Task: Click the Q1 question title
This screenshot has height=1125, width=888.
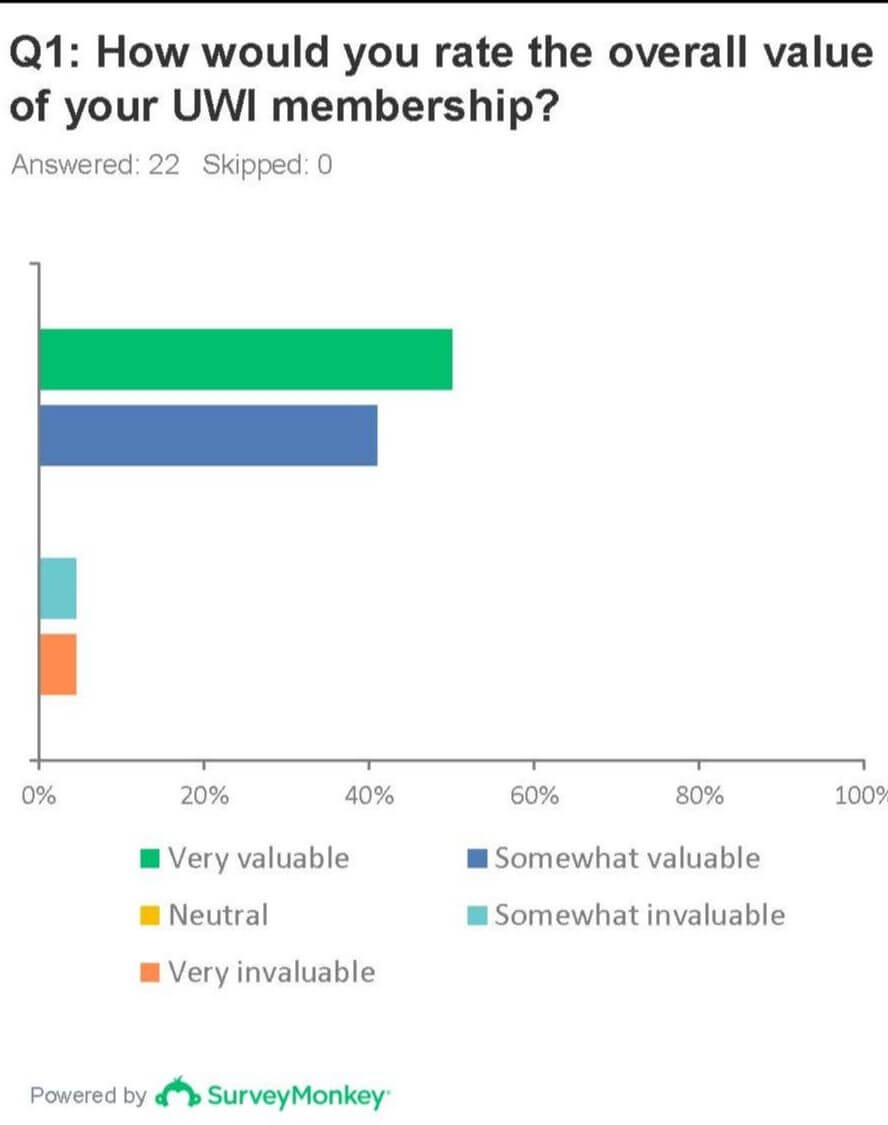Action: click(440, 79)
